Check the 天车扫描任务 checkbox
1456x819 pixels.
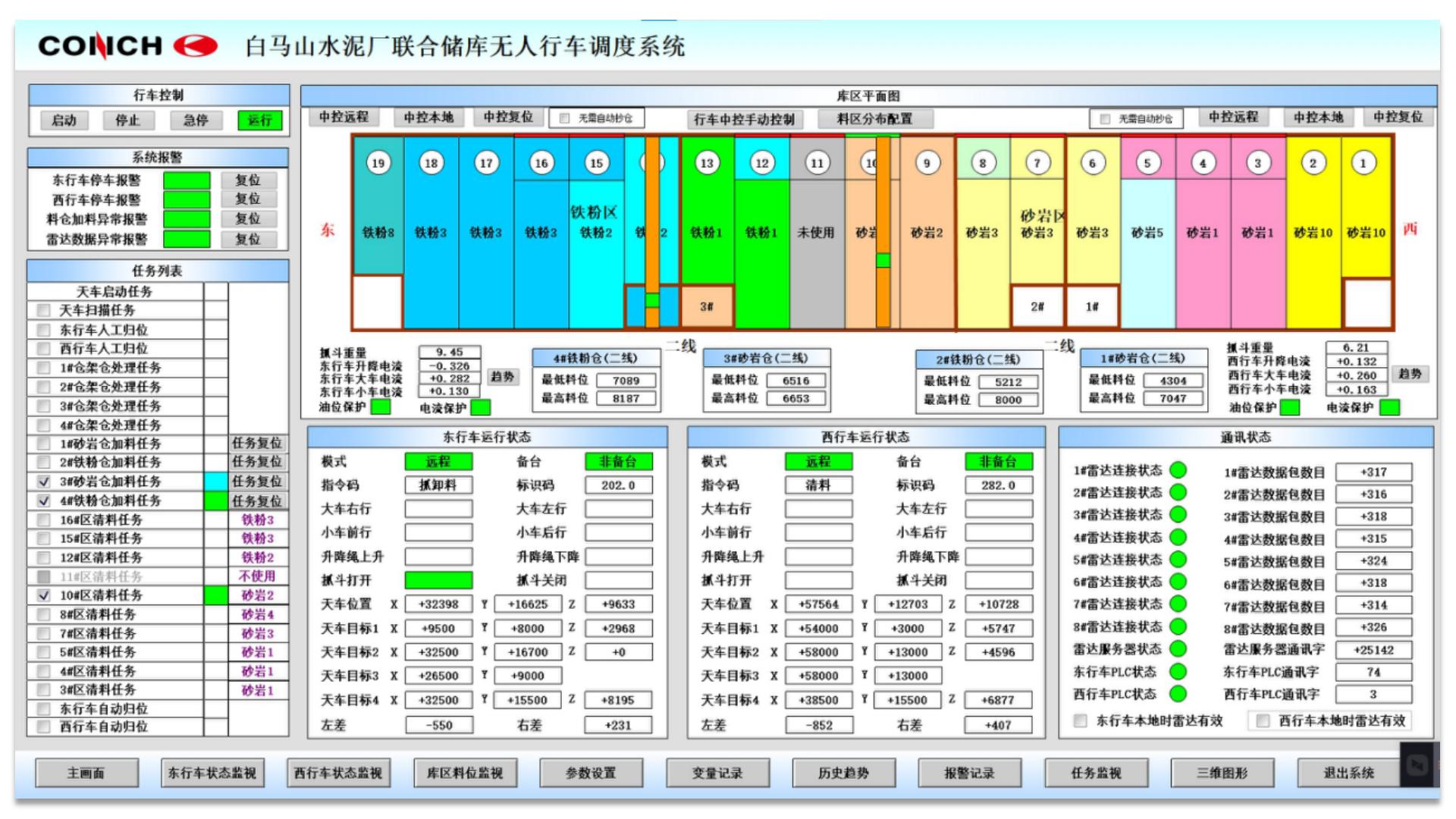43,310
